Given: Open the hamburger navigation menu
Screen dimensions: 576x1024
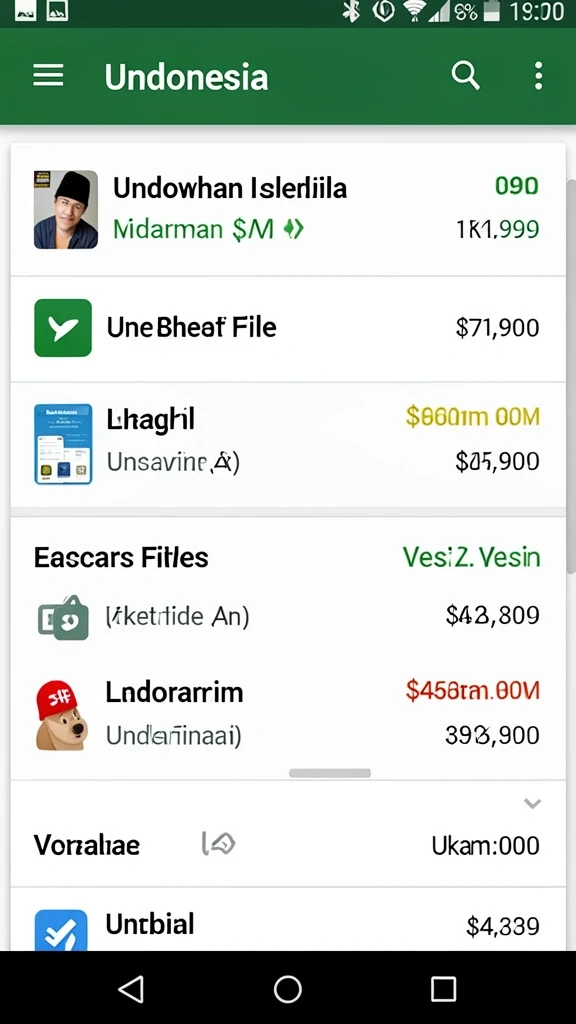Looking at the screenshot, I should point(48,76).
